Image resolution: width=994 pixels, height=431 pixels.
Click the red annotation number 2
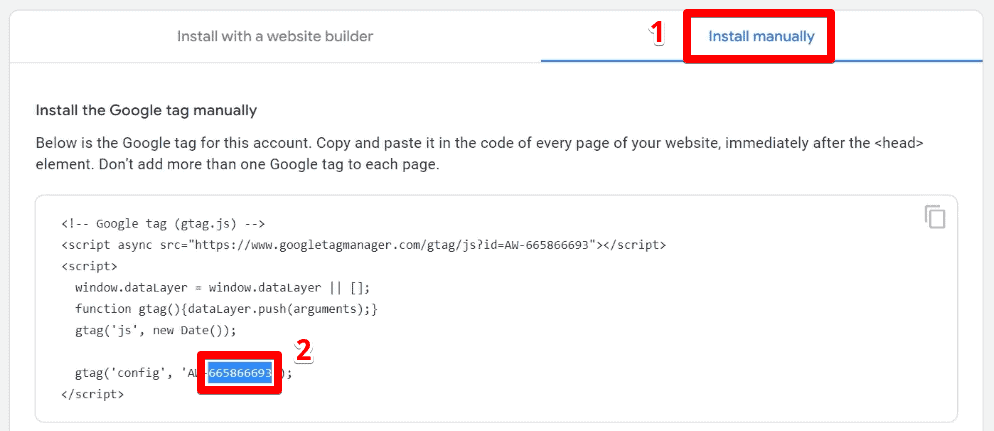pyautogui.click(x=304, y=351)
